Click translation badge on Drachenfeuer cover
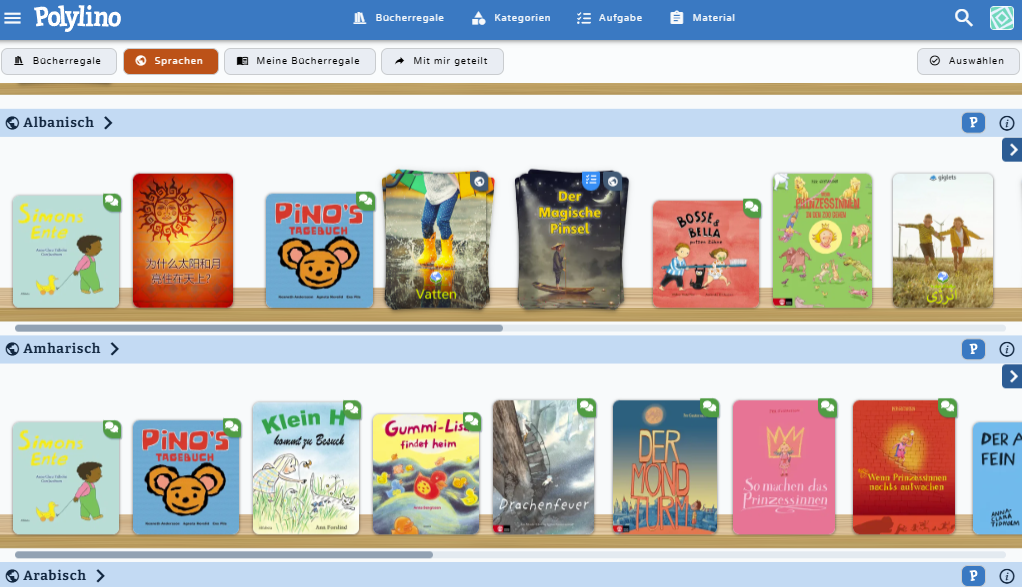Viewport: 1022px width, 587px height. [x=586, y=408]
